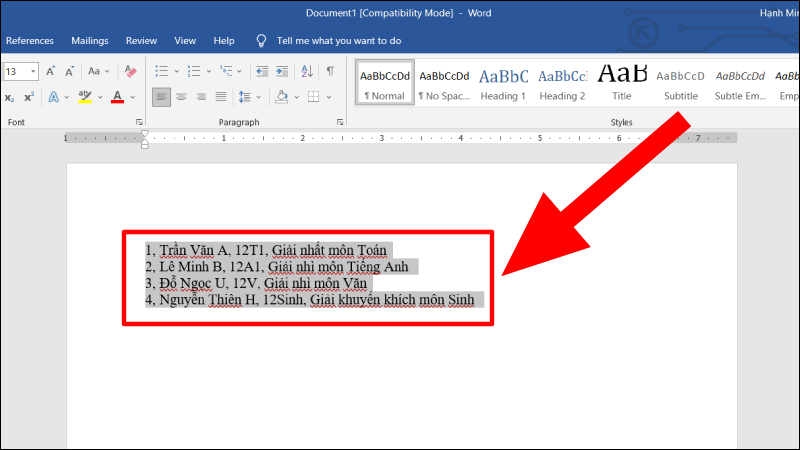Open the Mailings ribbon tab
800x450 pixels.
coord(90,41)
